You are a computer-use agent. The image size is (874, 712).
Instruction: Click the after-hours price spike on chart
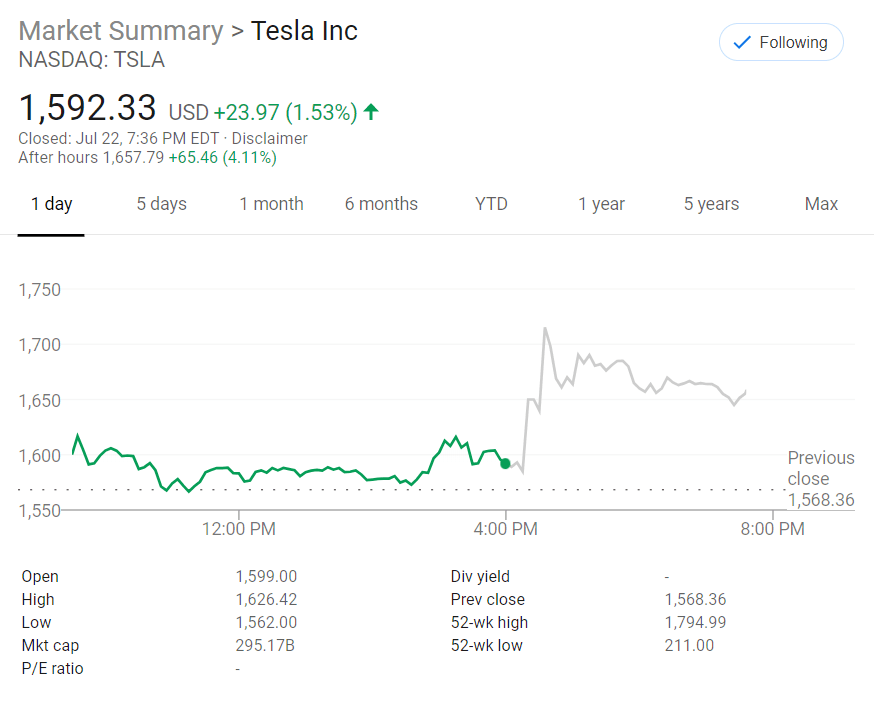(545, 328)
